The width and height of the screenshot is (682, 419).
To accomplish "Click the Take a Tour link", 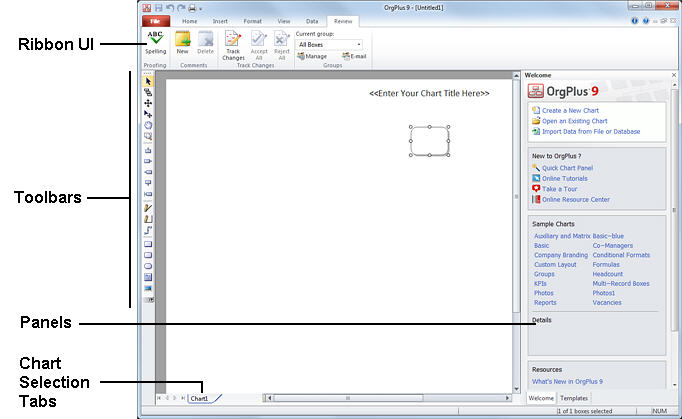I will click(x=559, y=189).
